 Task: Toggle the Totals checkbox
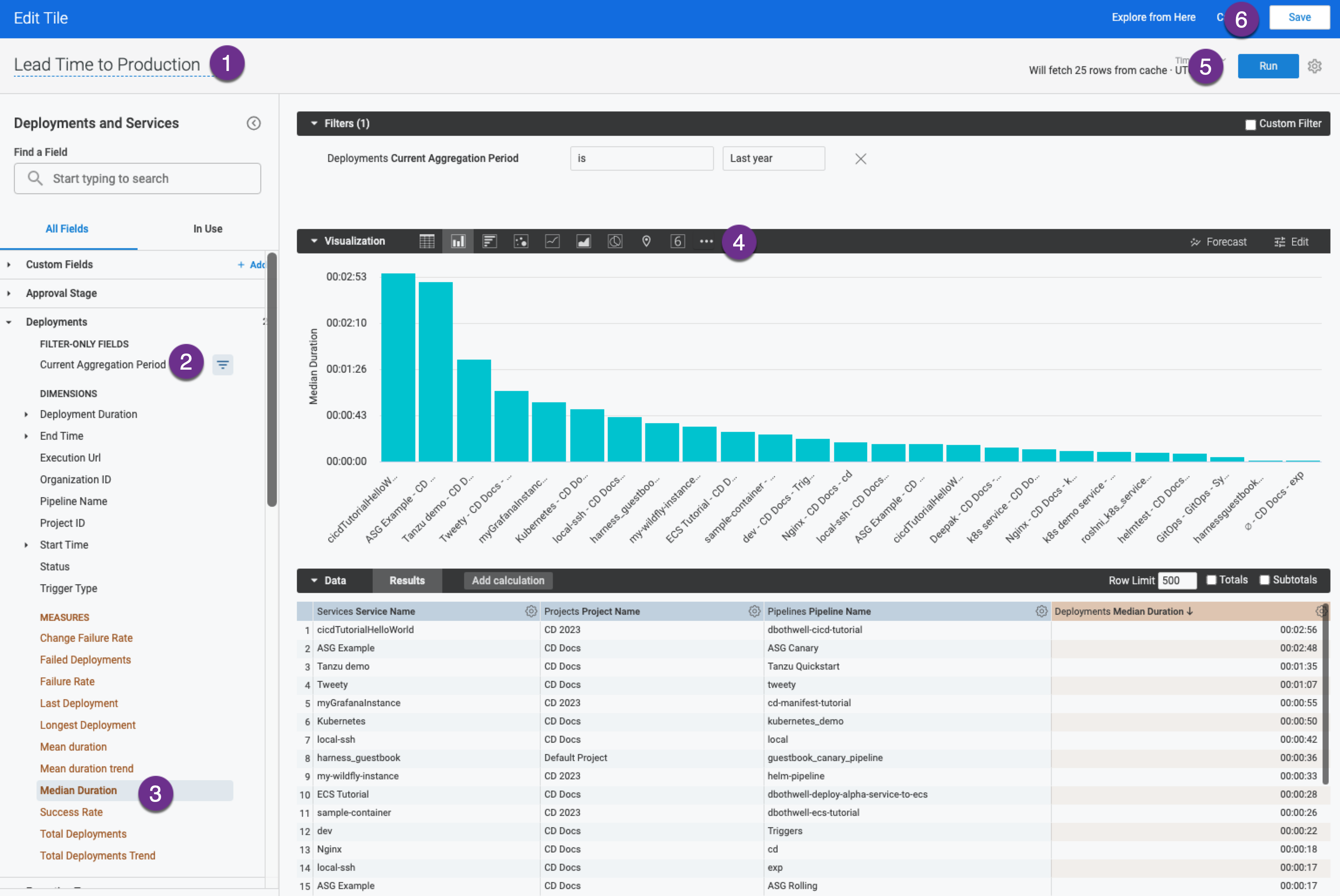click(x=1212, y=580)
